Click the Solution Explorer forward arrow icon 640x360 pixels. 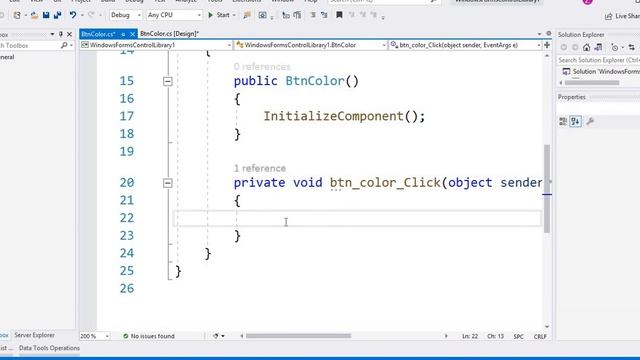[575, 47]
